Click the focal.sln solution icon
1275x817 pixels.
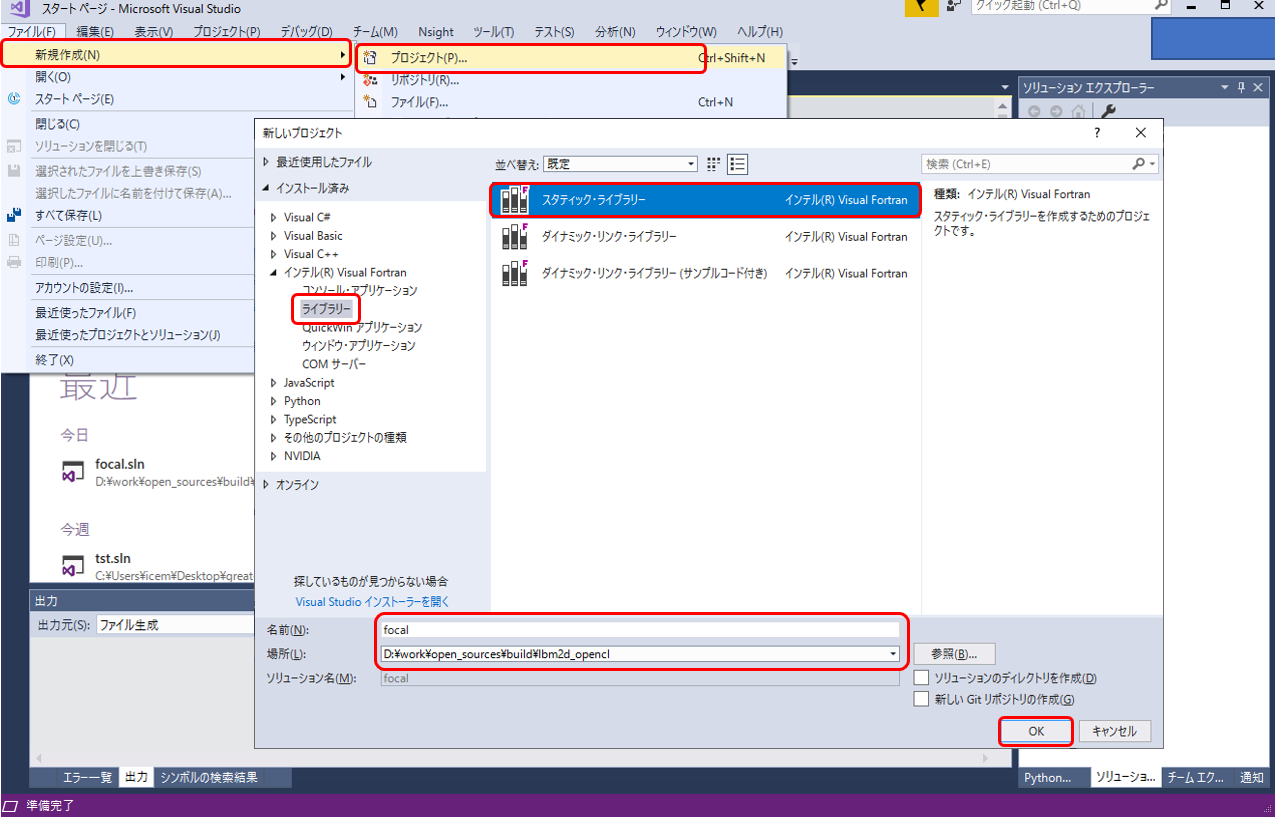coord(73,472)
